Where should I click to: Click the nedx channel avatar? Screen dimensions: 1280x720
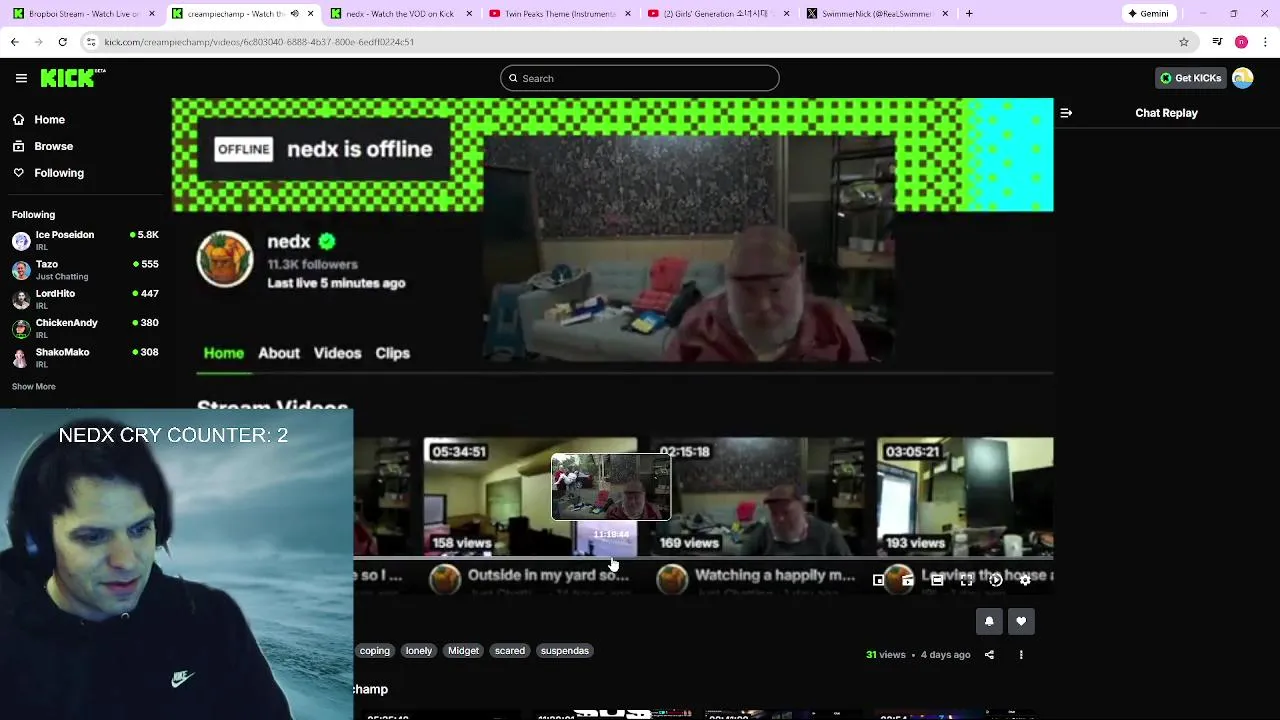pos(225,259)
